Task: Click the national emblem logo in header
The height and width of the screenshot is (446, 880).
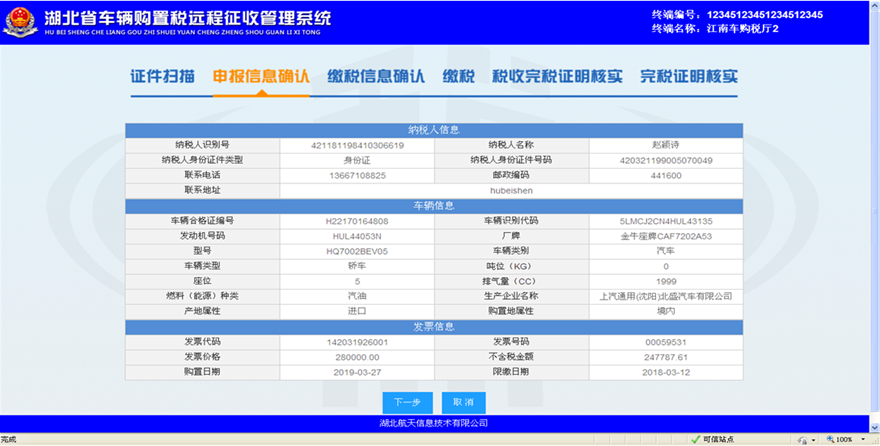Action: pyautogui.click(x=20, y=22)
